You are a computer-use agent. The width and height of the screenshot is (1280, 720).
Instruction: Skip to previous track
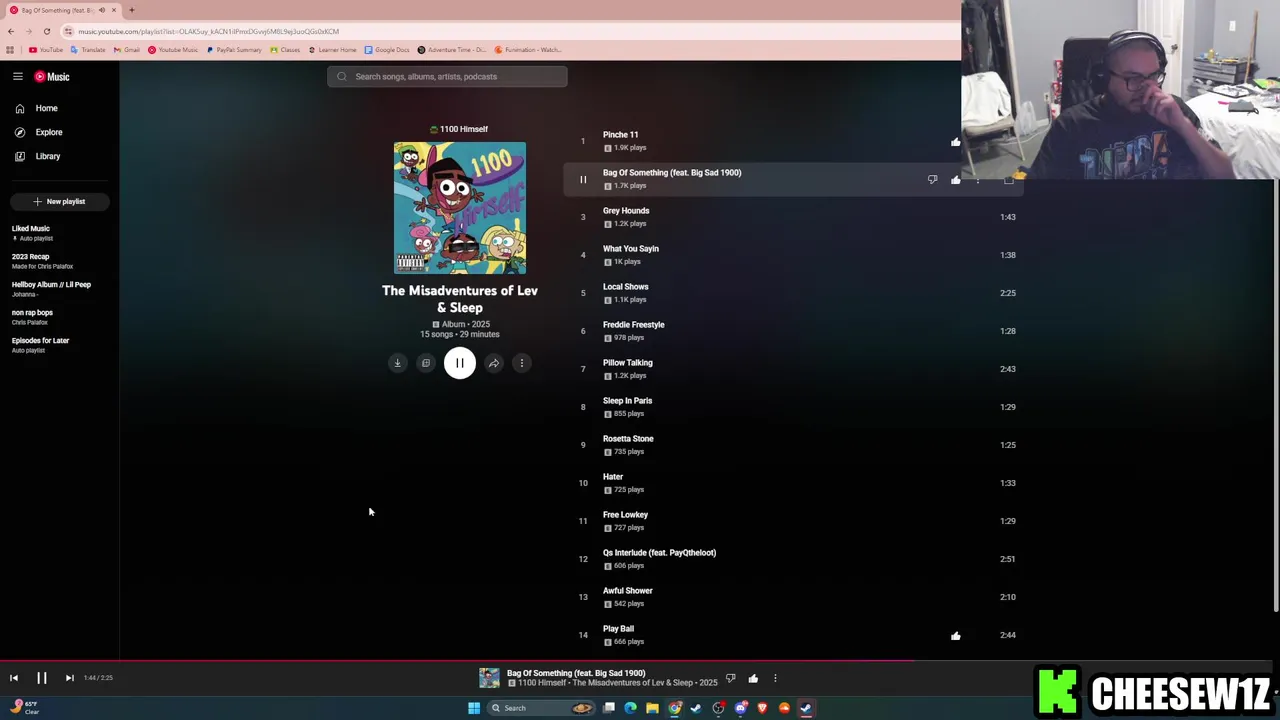pyautogui.click(x=14, y=678)
